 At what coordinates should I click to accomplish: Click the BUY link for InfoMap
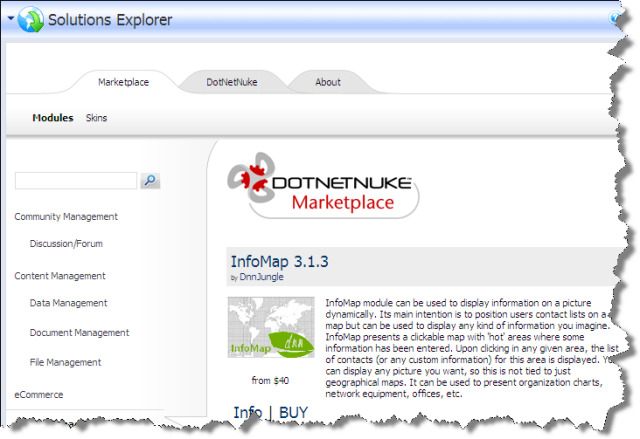293,412
